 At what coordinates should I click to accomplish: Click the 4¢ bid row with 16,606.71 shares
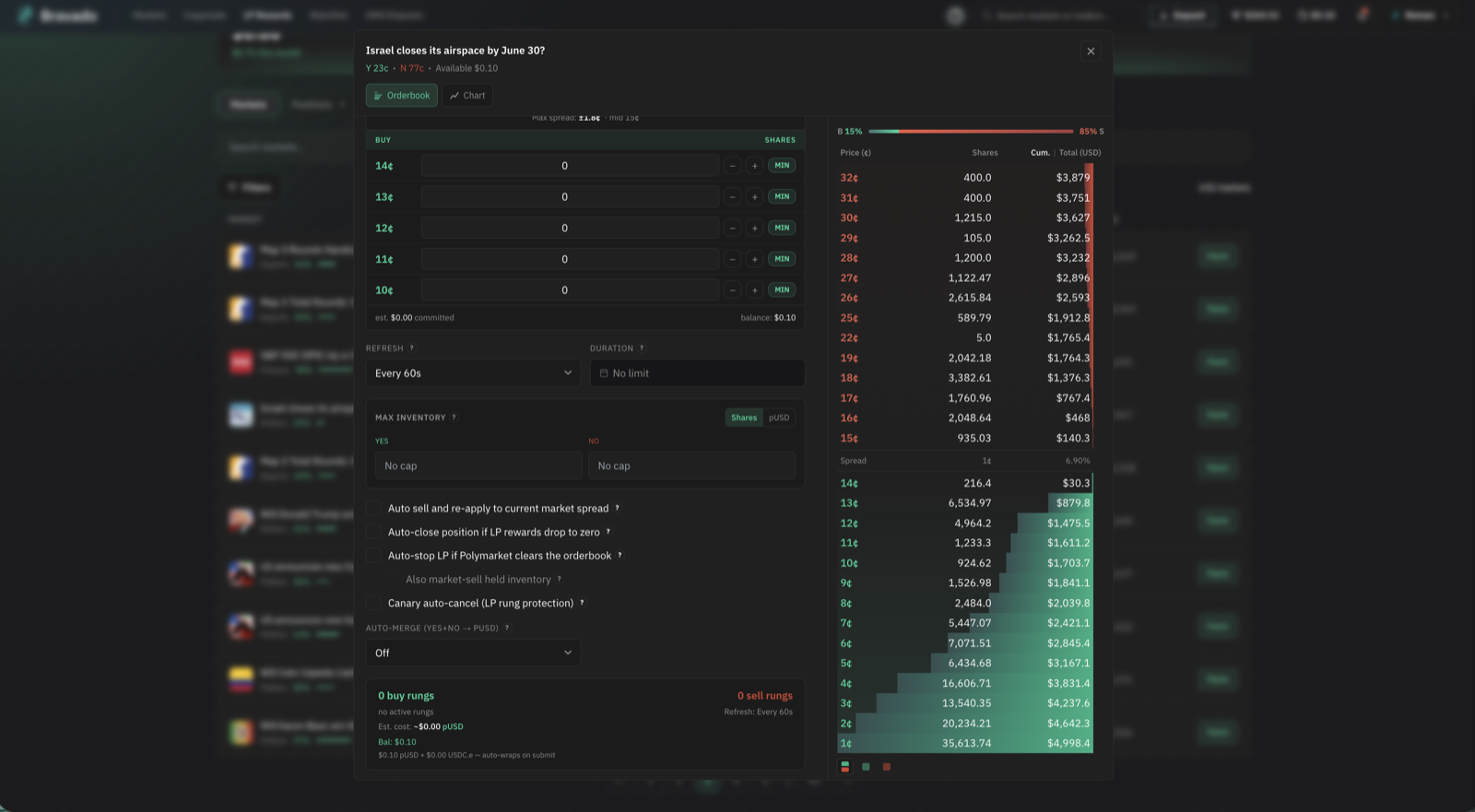(965, 683)
